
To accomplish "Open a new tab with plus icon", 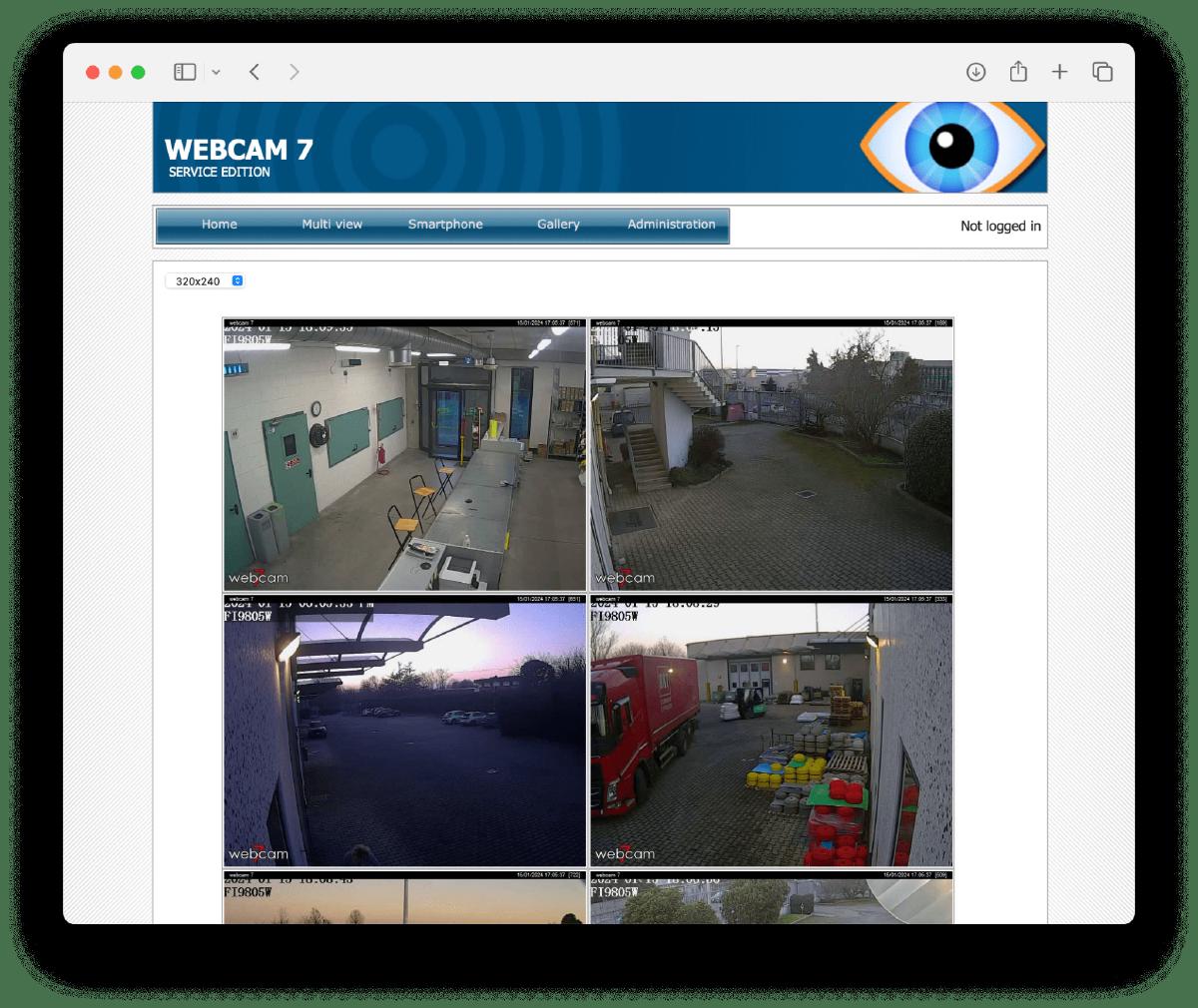I will coord(1060,72).
